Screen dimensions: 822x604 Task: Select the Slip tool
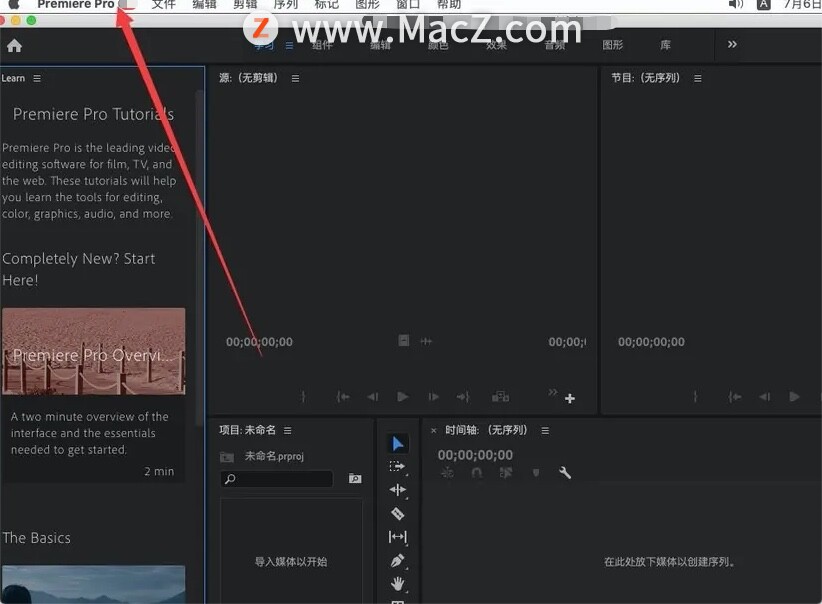point(397,537)
